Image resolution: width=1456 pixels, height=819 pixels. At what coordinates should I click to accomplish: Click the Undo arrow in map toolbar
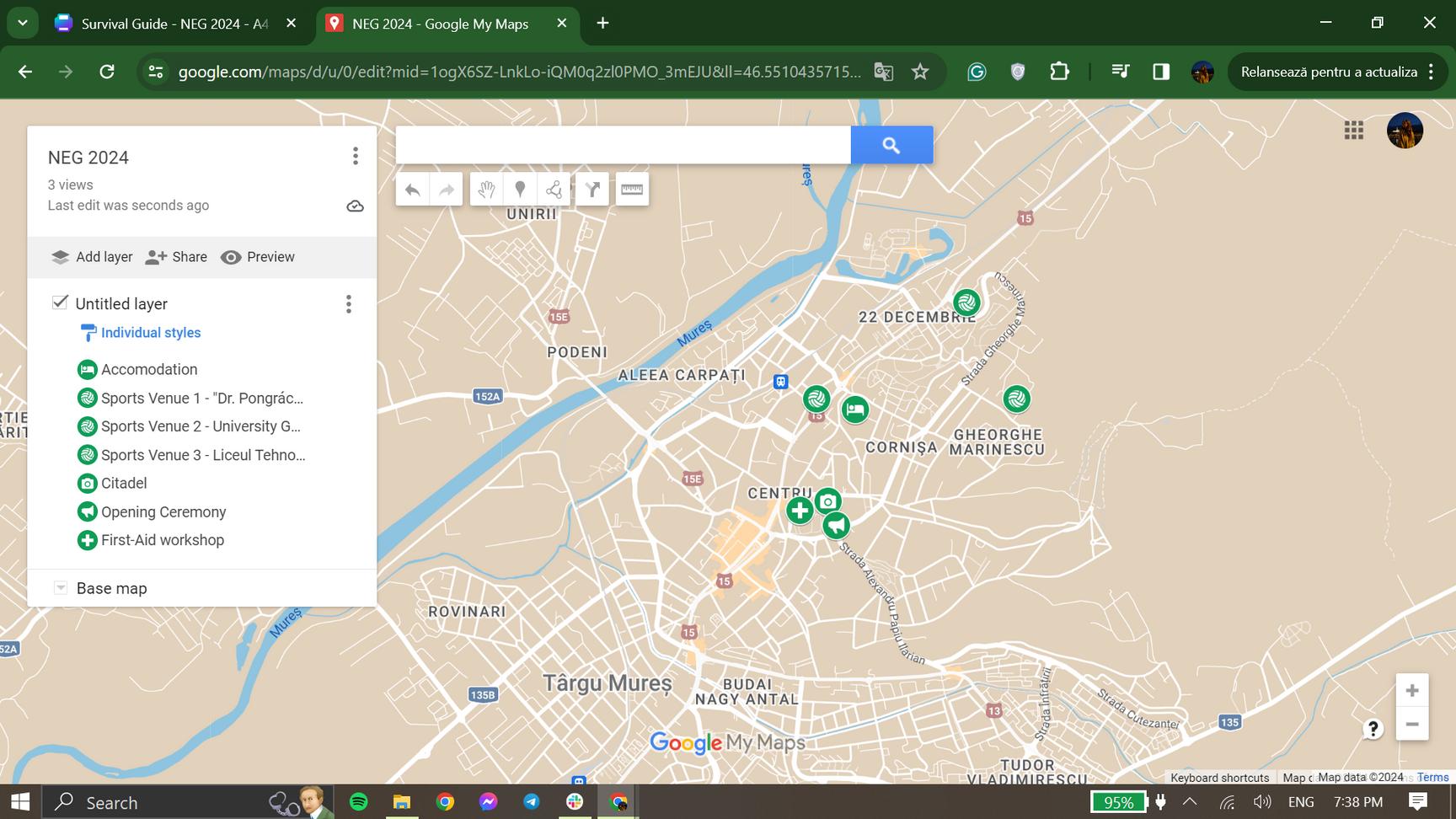412,190
